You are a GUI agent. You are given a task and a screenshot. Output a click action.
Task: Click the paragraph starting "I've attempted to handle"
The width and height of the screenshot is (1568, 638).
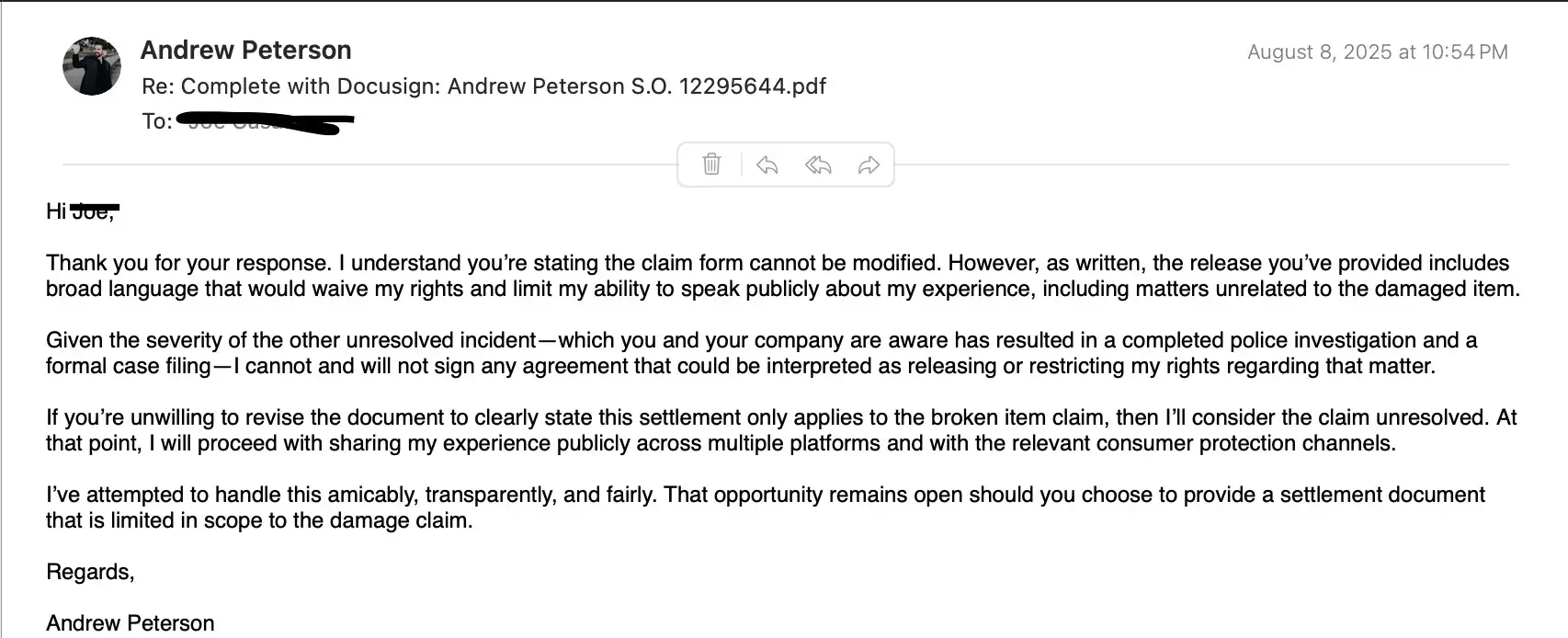(x=765, y=507)
